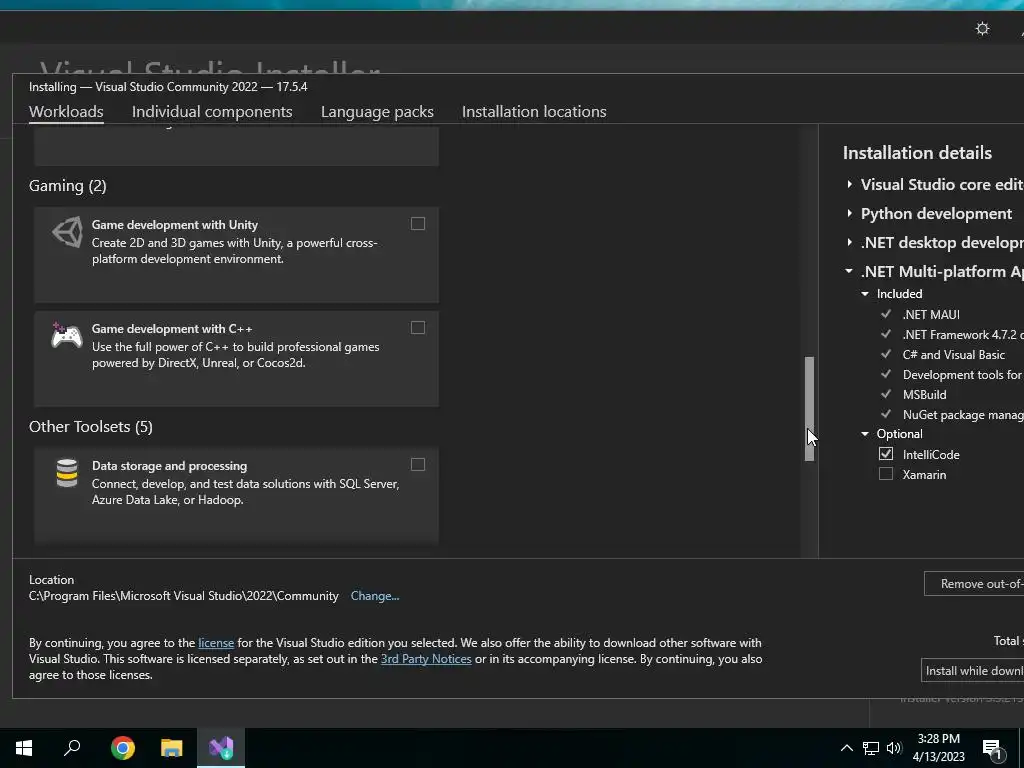Enable Data storage and processing workload
The image size is (1024, 768).
[x=418, y=465]
